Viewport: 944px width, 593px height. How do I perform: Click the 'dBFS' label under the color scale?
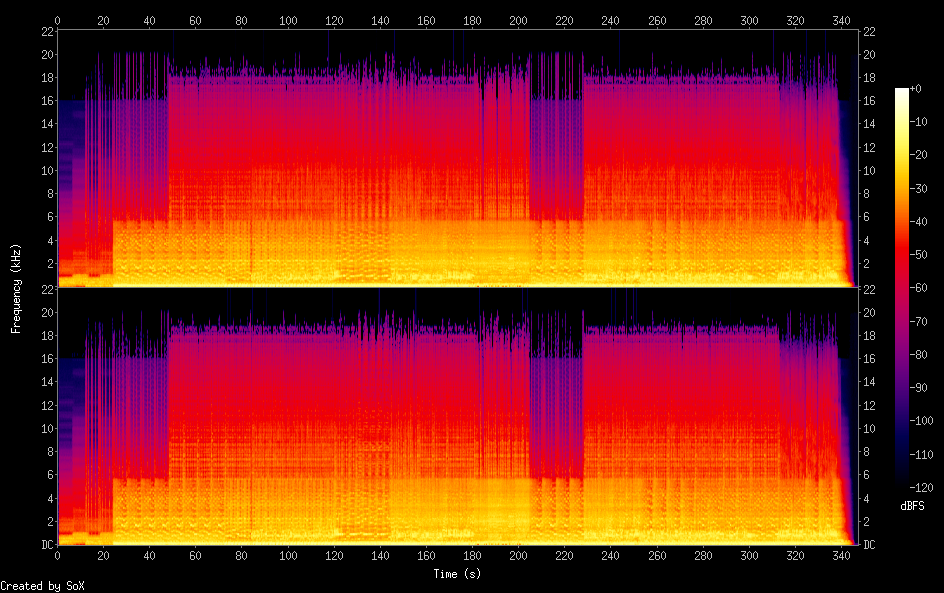pyautogui.click(x=912, y=506)
